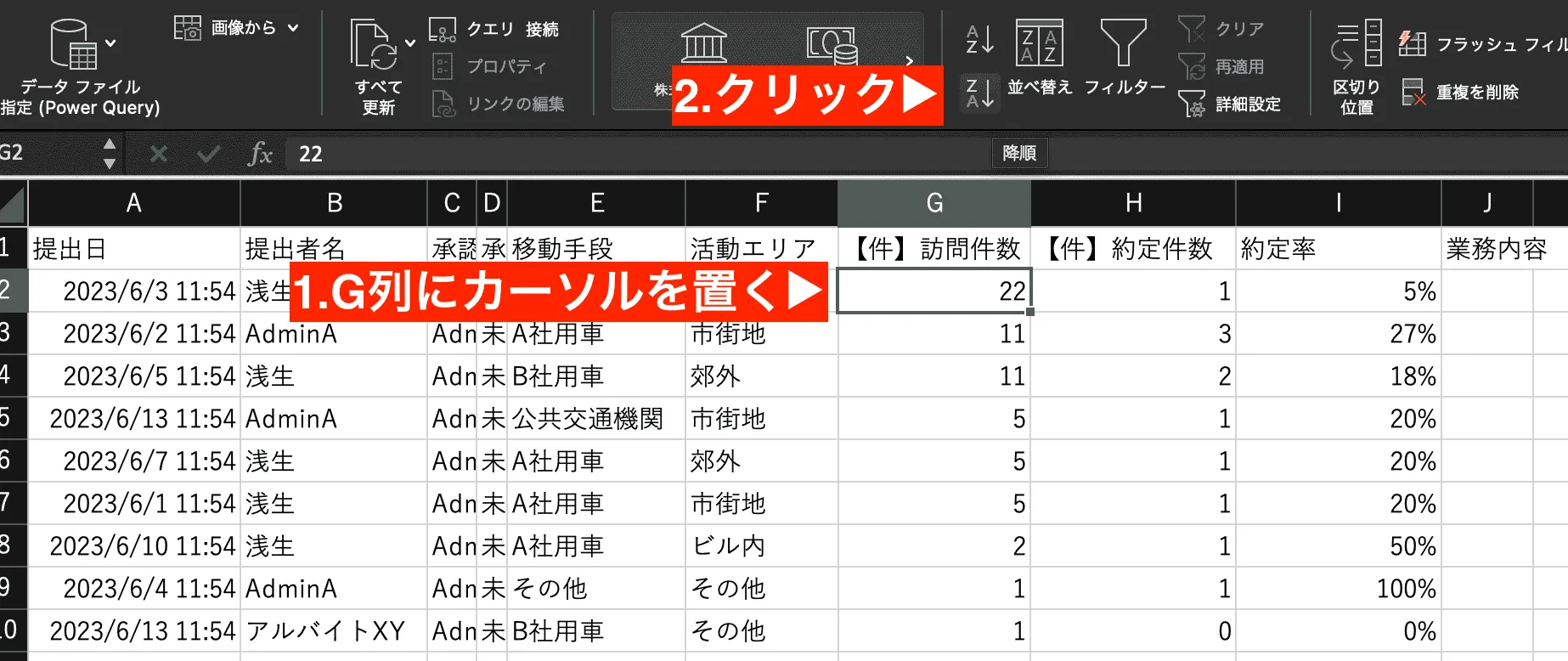The image size is (1568, 661).
Task: Click the descending sort Z-A icon
Action: (x=979, y=93)
